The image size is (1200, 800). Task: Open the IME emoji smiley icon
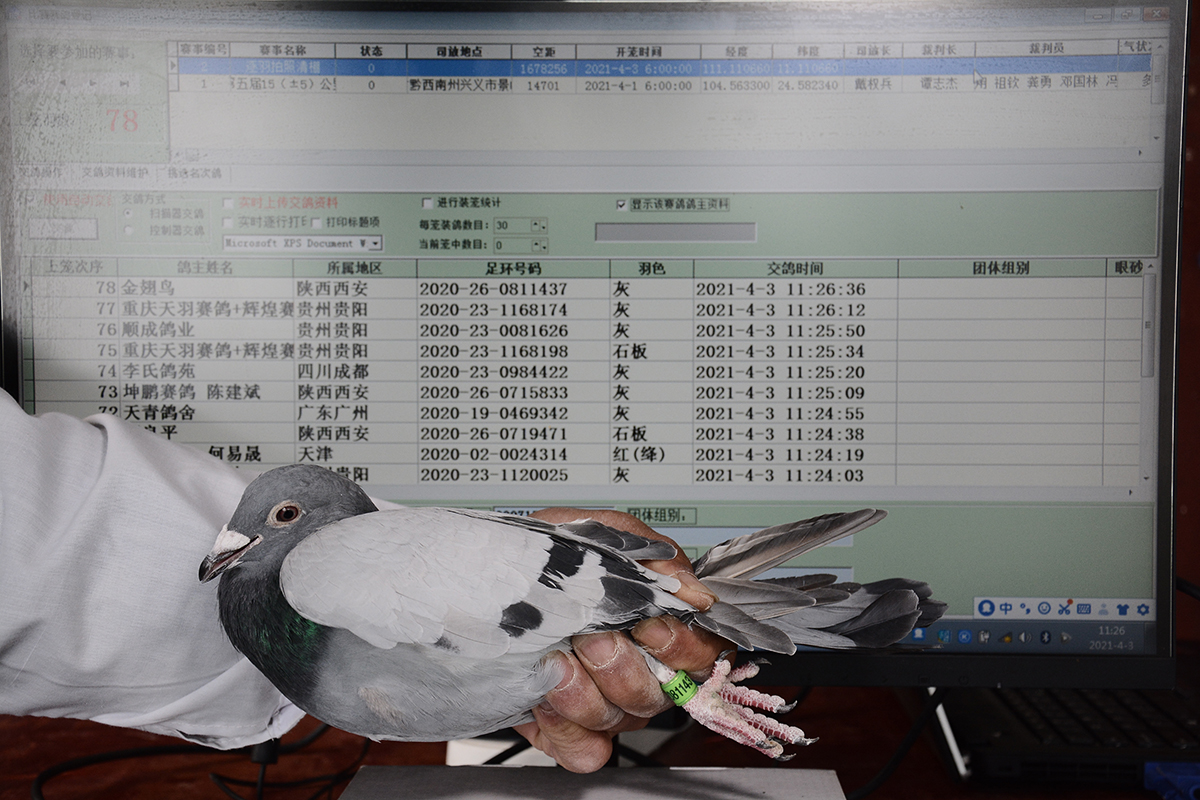click(x=1044, y=608)
